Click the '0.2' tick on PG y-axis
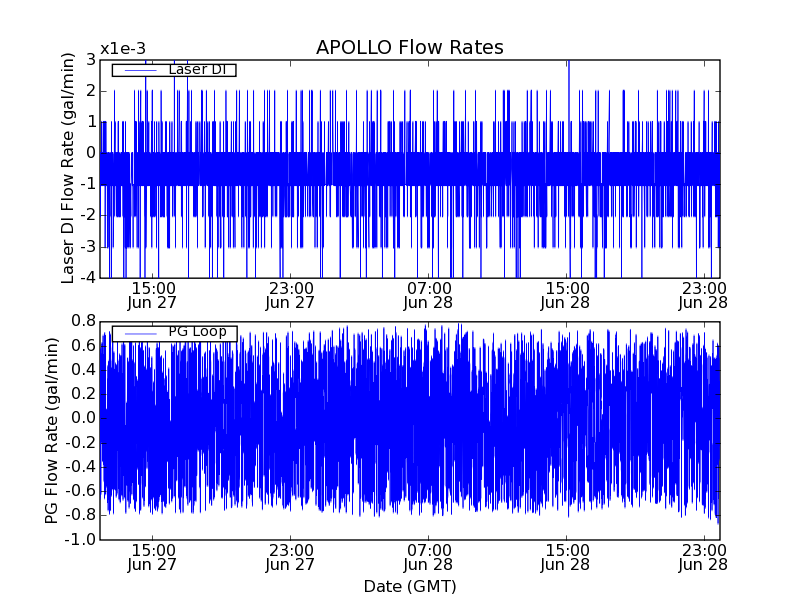This screenshot has width=800, height=600. click(84, 394)
